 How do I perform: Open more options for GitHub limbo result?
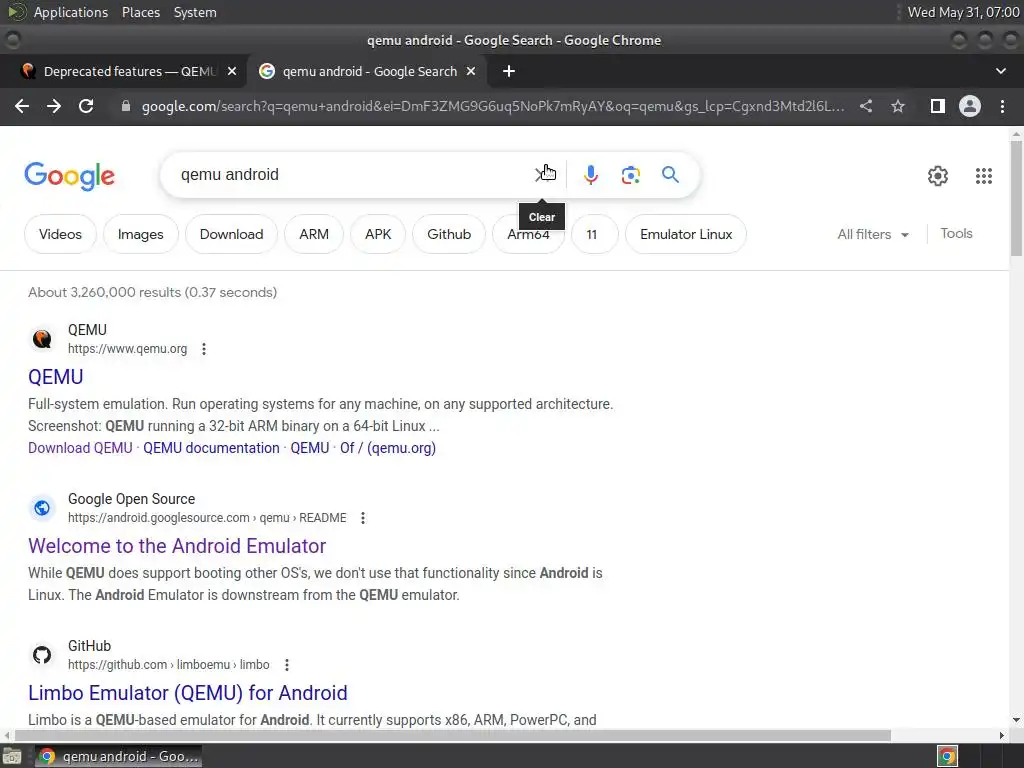tap(287, 665)
